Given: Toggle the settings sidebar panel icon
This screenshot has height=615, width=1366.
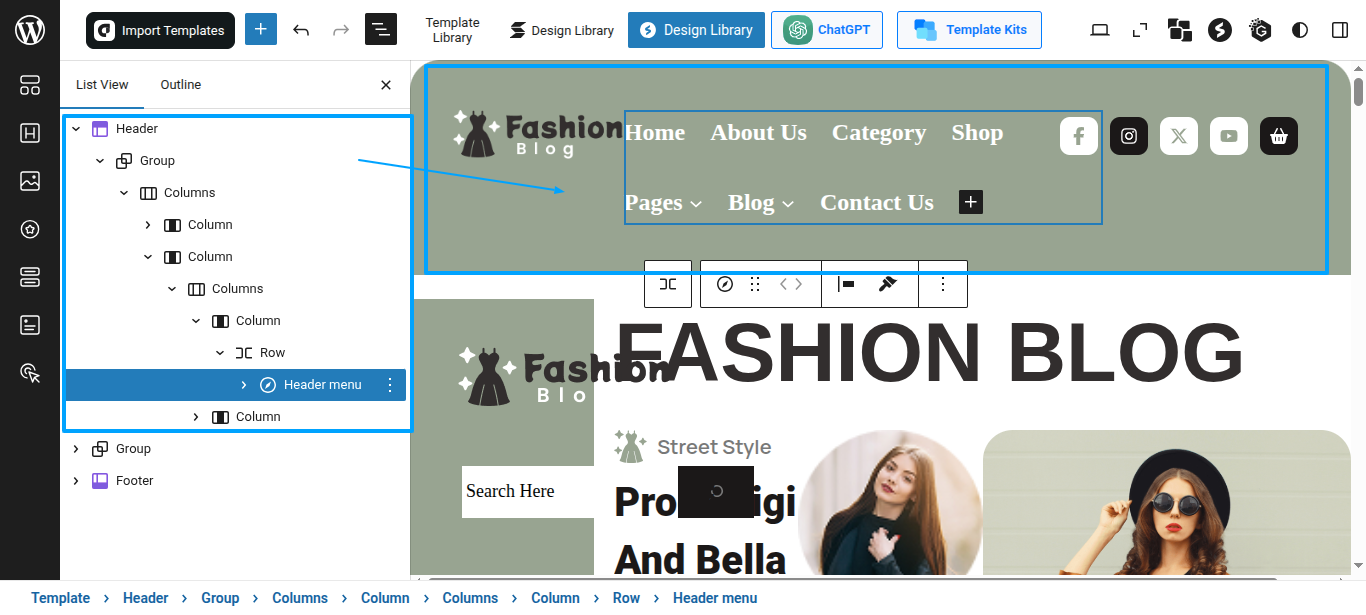Looking at the screenshot, I should tap(1340, 30).
